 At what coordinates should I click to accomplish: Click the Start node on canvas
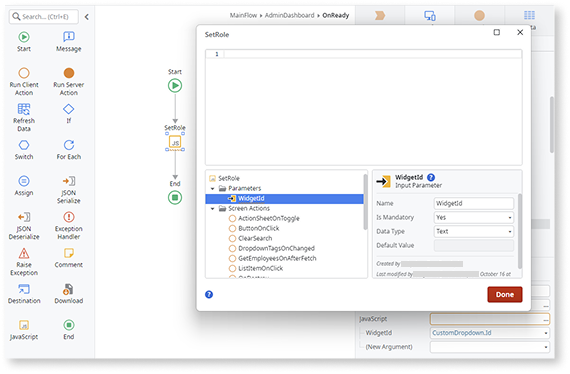[175, 86]
